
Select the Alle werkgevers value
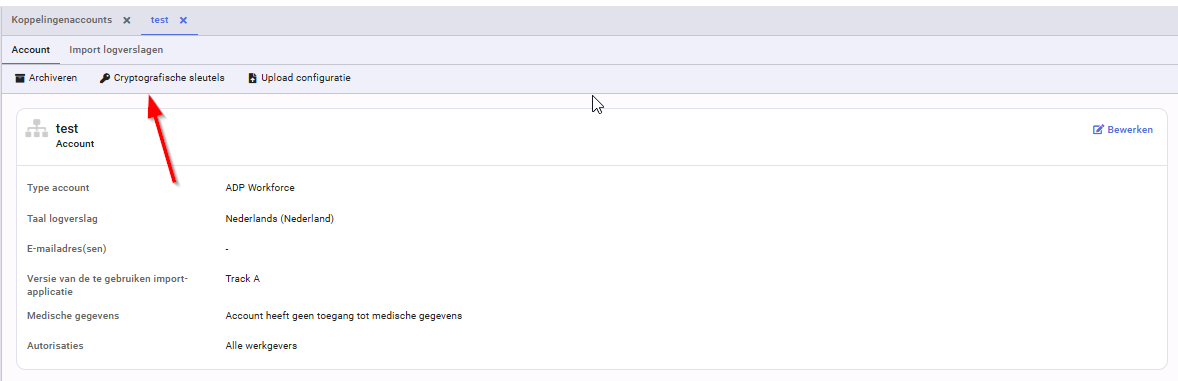(x=261, y=346)
